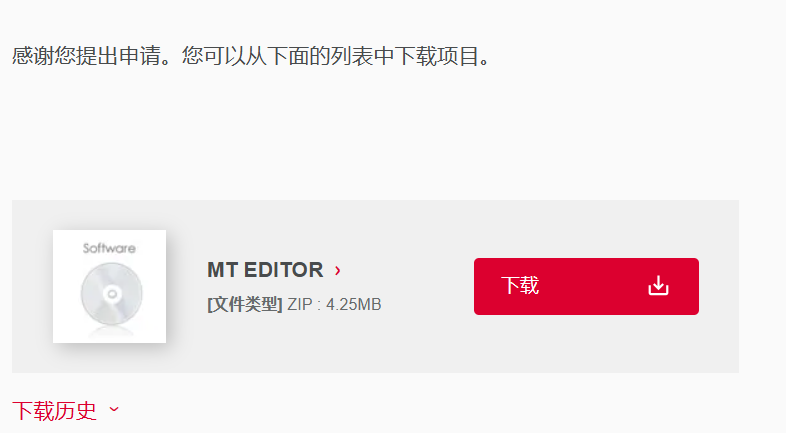Click the 下载 text label inside red button
Image resolution: width=786 pixels, height=433 pixels.
click(x=520, y=286)
